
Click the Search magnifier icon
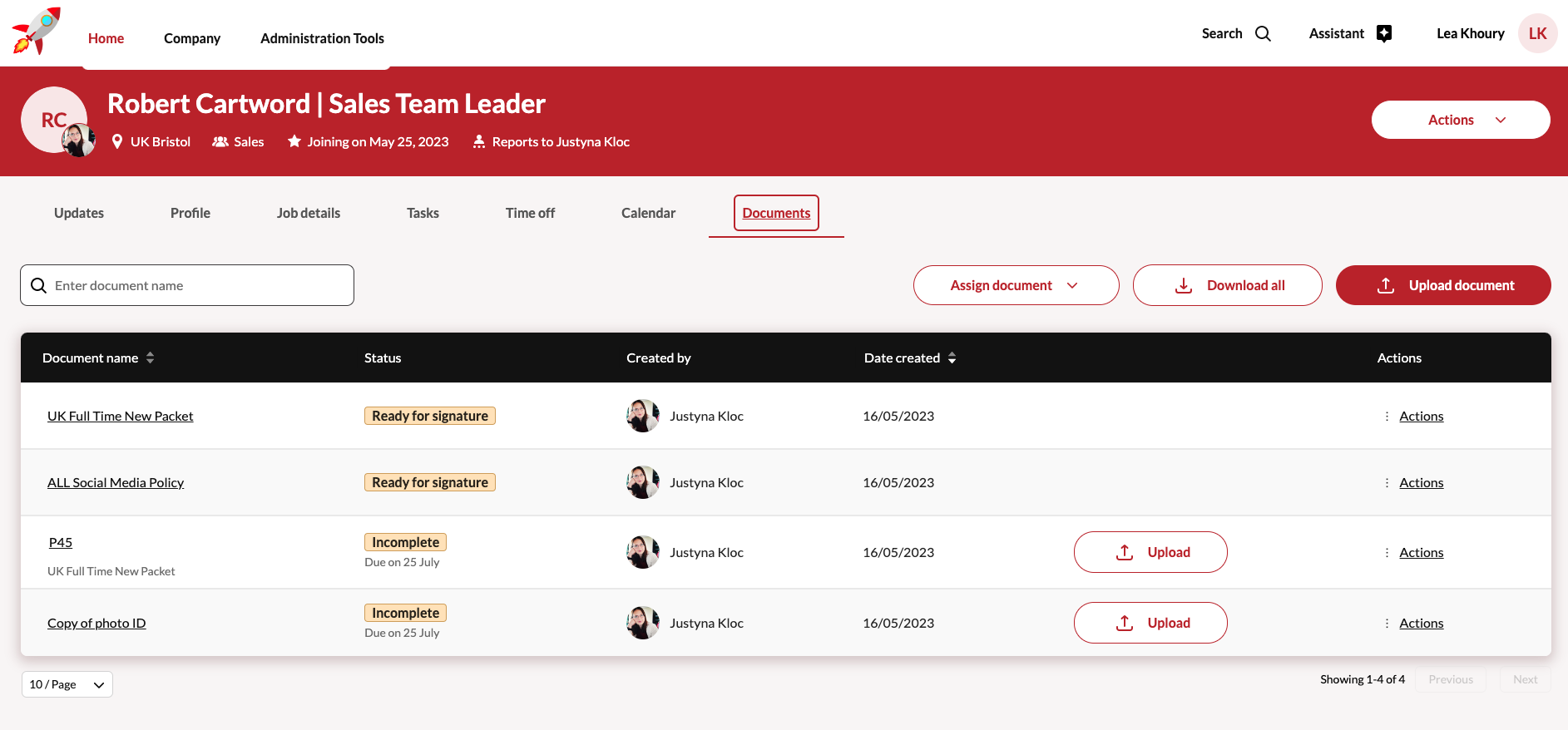pos(1263,34)
